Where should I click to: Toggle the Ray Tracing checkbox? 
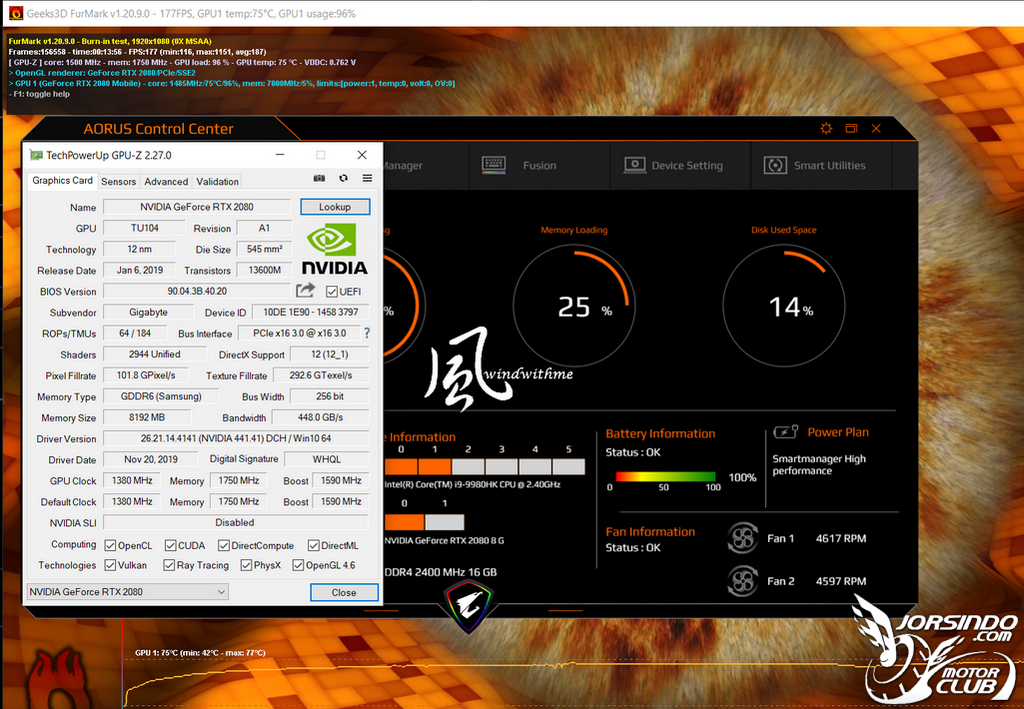pos(169,565)
